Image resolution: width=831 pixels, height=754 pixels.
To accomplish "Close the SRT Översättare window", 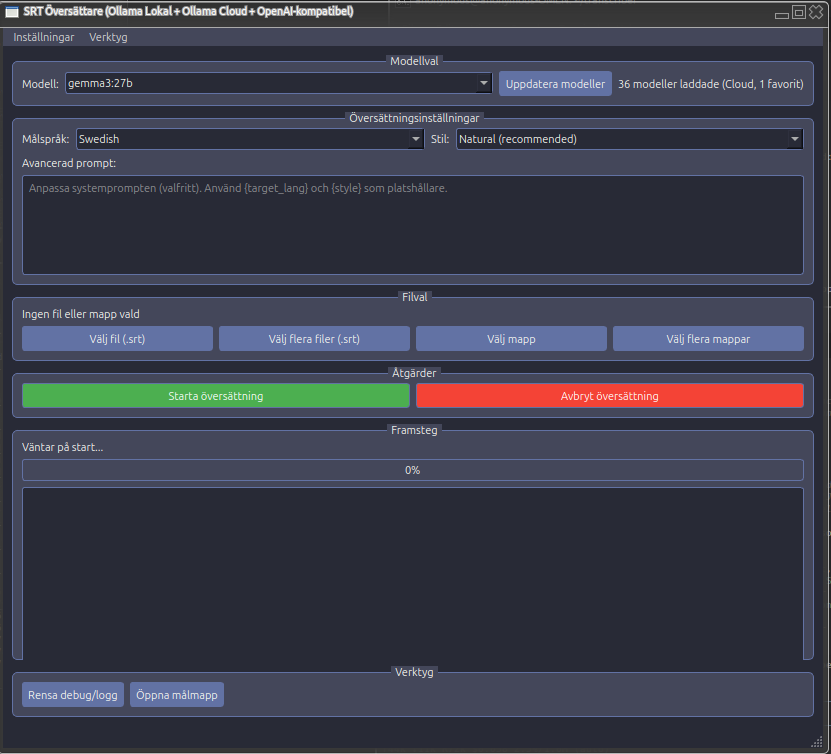I will [x=816, y=12].
